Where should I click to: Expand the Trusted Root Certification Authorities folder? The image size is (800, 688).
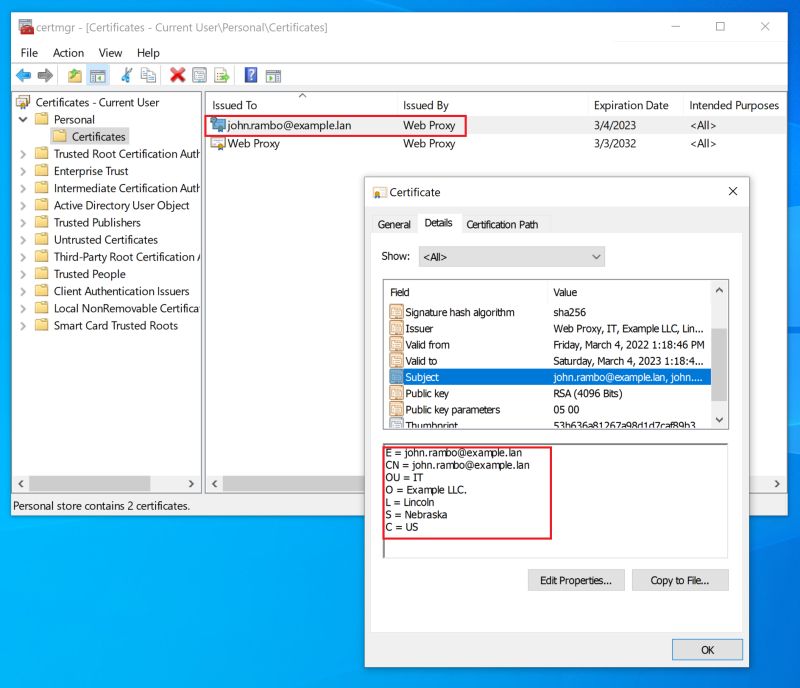[x=22, y=154]
